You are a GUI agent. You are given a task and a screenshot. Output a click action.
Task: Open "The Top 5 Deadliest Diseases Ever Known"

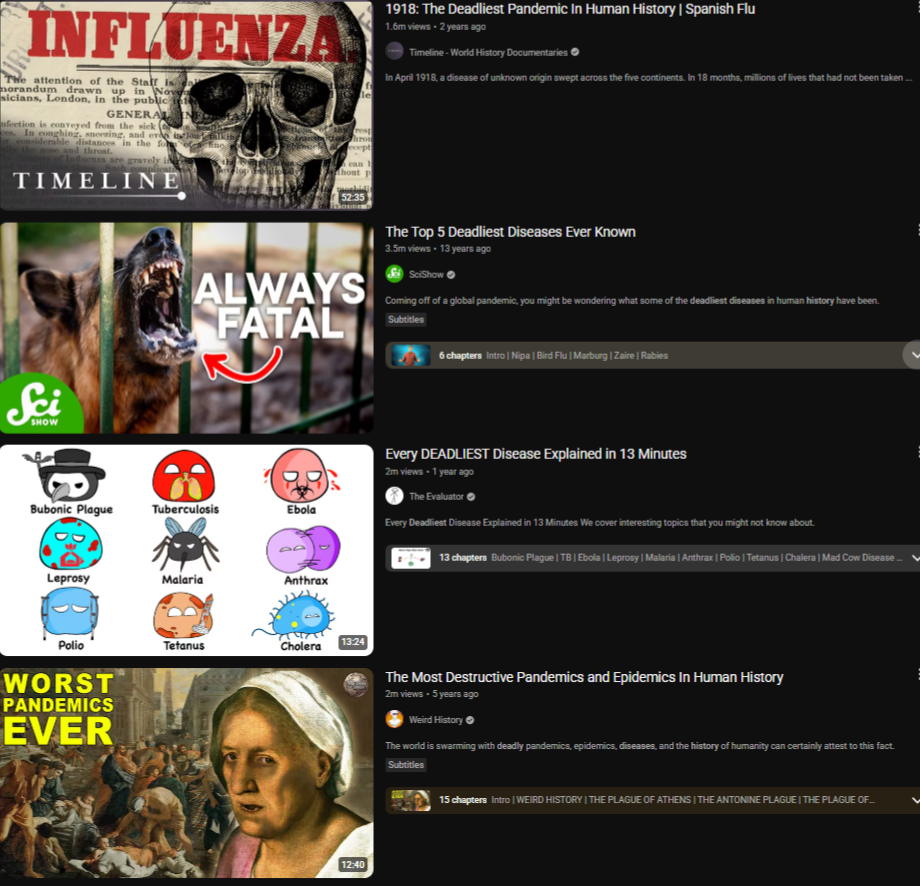point(510,232)
